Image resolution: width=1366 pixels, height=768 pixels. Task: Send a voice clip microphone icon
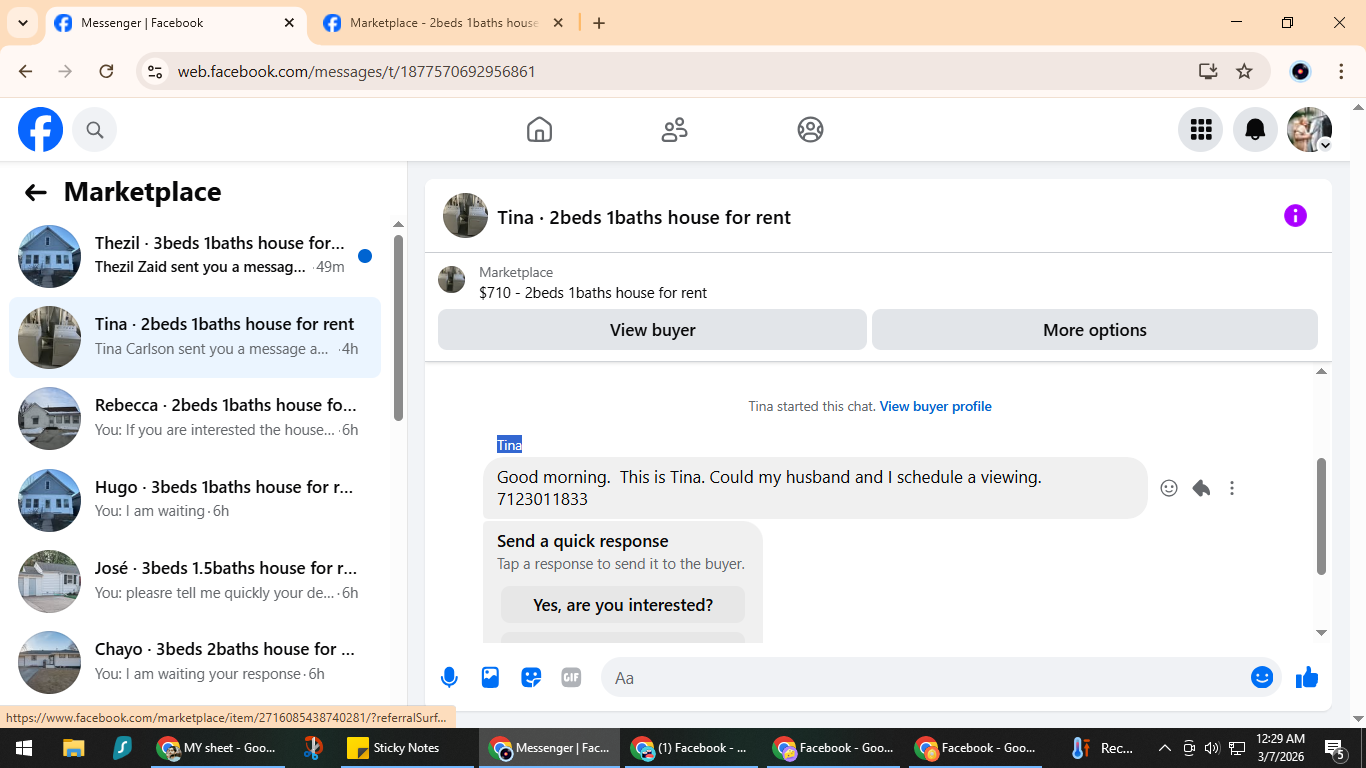click(449, 678)
